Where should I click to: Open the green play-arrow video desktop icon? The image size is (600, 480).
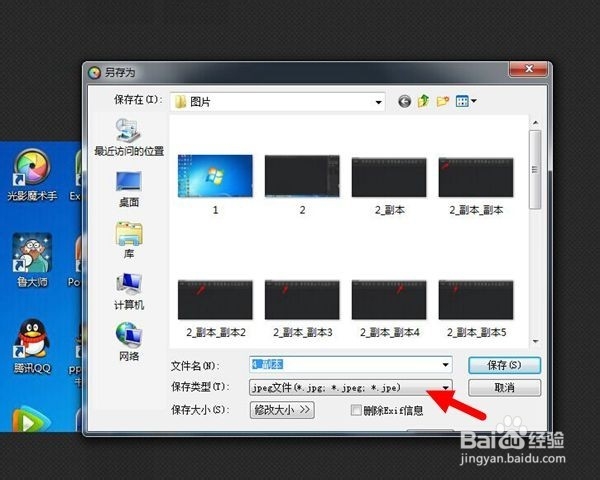(32, 419)
